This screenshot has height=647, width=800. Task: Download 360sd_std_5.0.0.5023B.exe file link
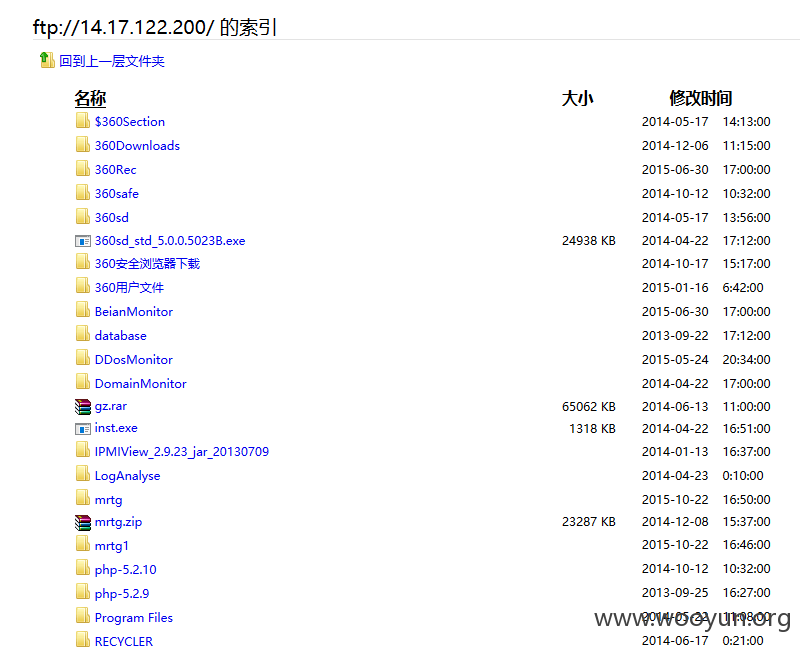tap(170, 241)
